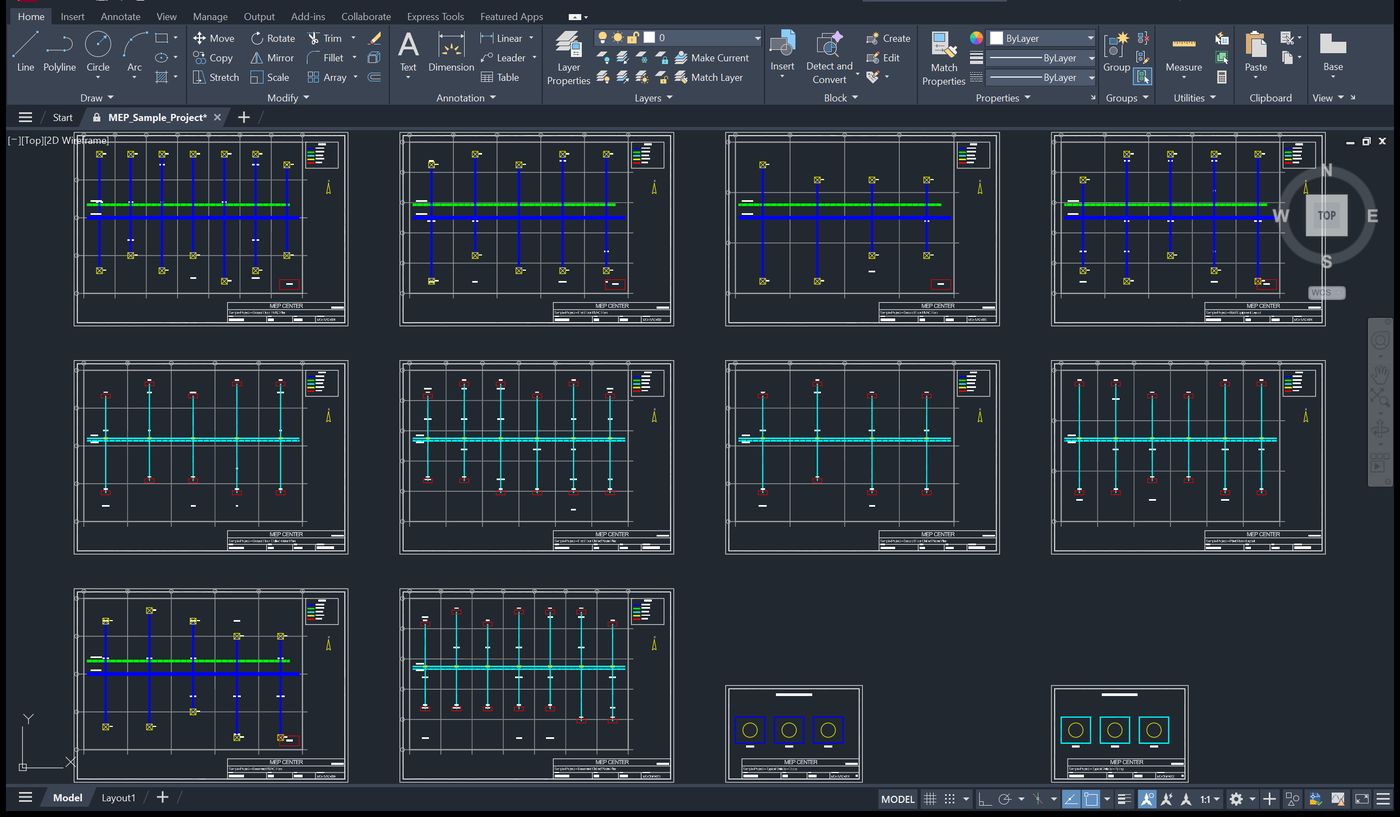Select the Mirror tool
1400x817 pixels.
tap(272, 58)
